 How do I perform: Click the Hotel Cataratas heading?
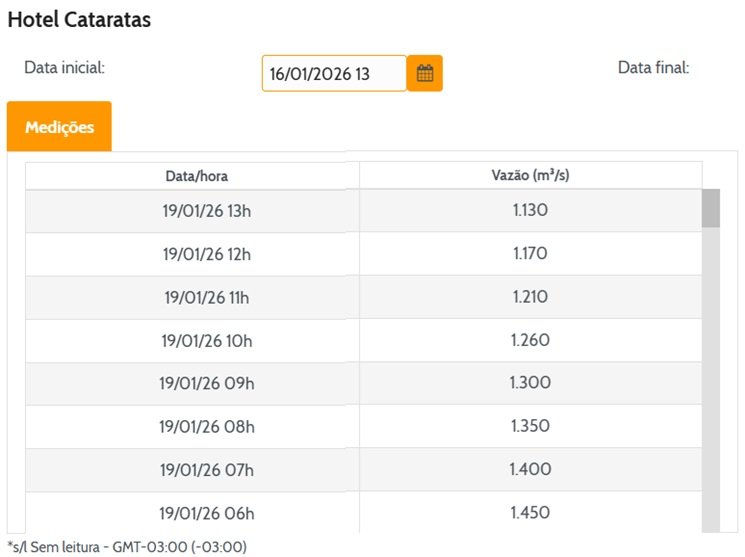pos(79,19)
